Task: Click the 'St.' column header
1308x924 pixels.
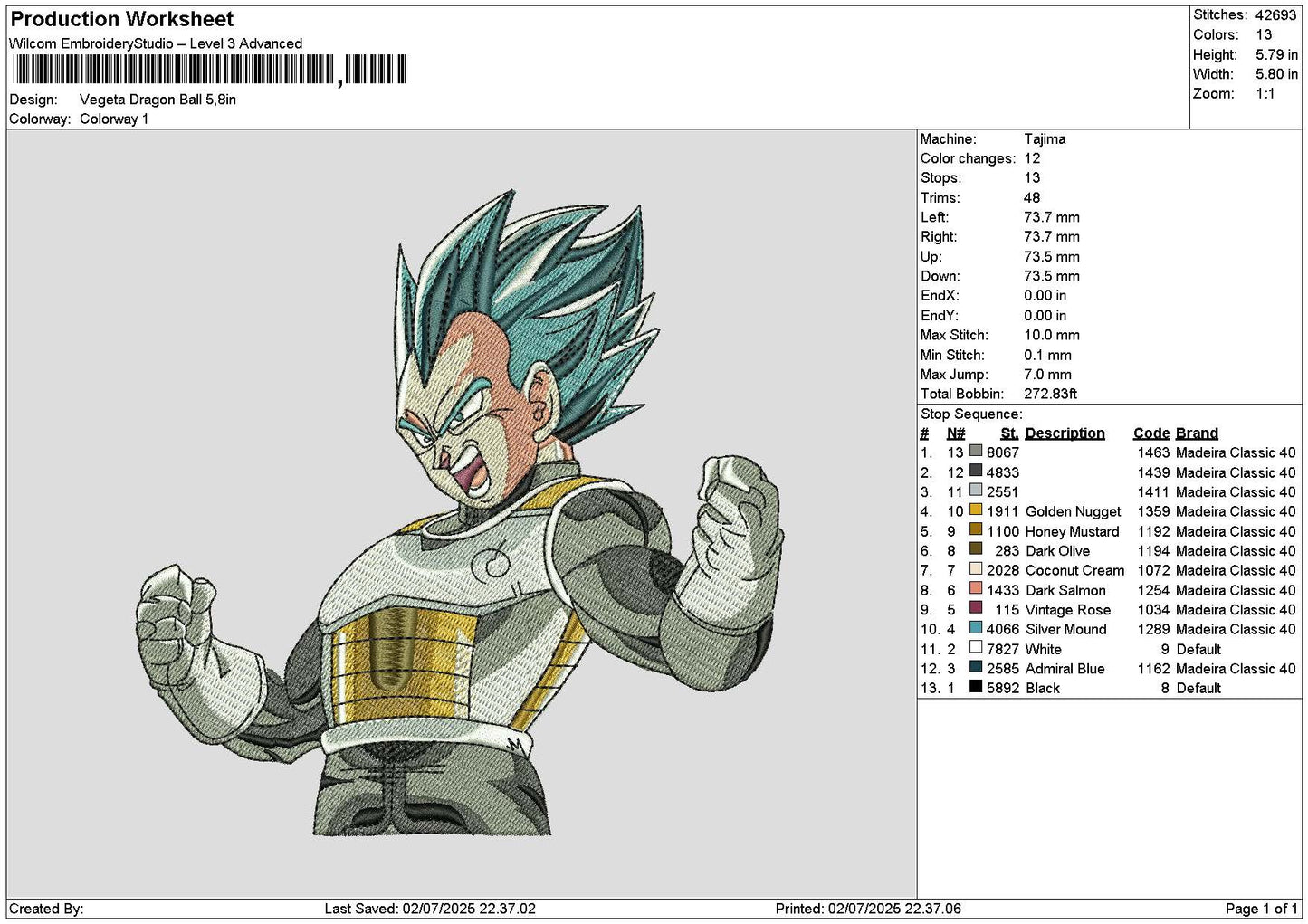Action: (1009, 433)
